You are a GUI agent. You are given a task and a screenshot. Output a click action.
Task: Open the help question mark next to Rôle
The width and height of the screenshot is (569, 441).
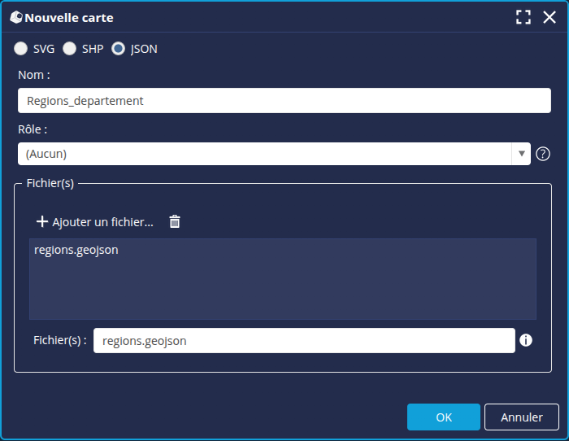pyautogui.click(x=543, y=154)
